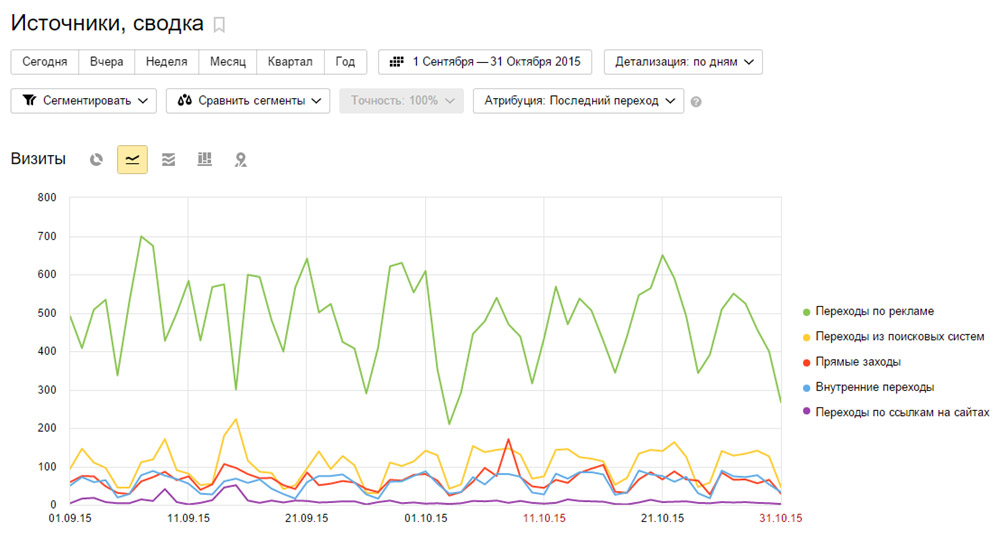Expand the Атрибуция: Последний переход dropdown
The image size is (1000, 544).
(577, 100)
